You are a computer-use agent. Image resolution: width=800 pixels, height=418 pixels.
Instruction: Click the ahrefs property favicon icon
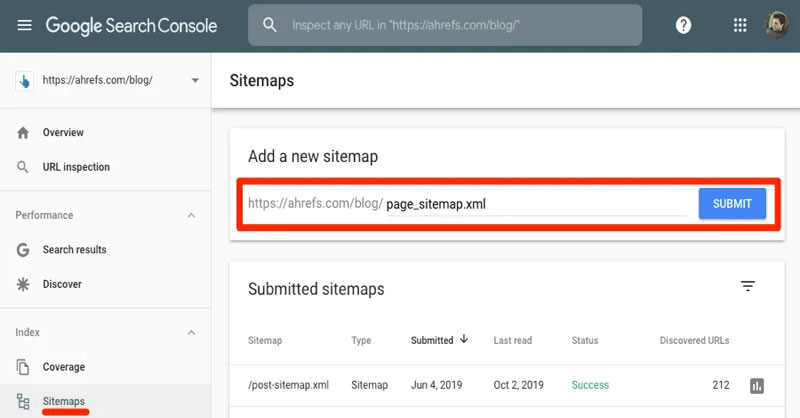(x=24, y=81)
